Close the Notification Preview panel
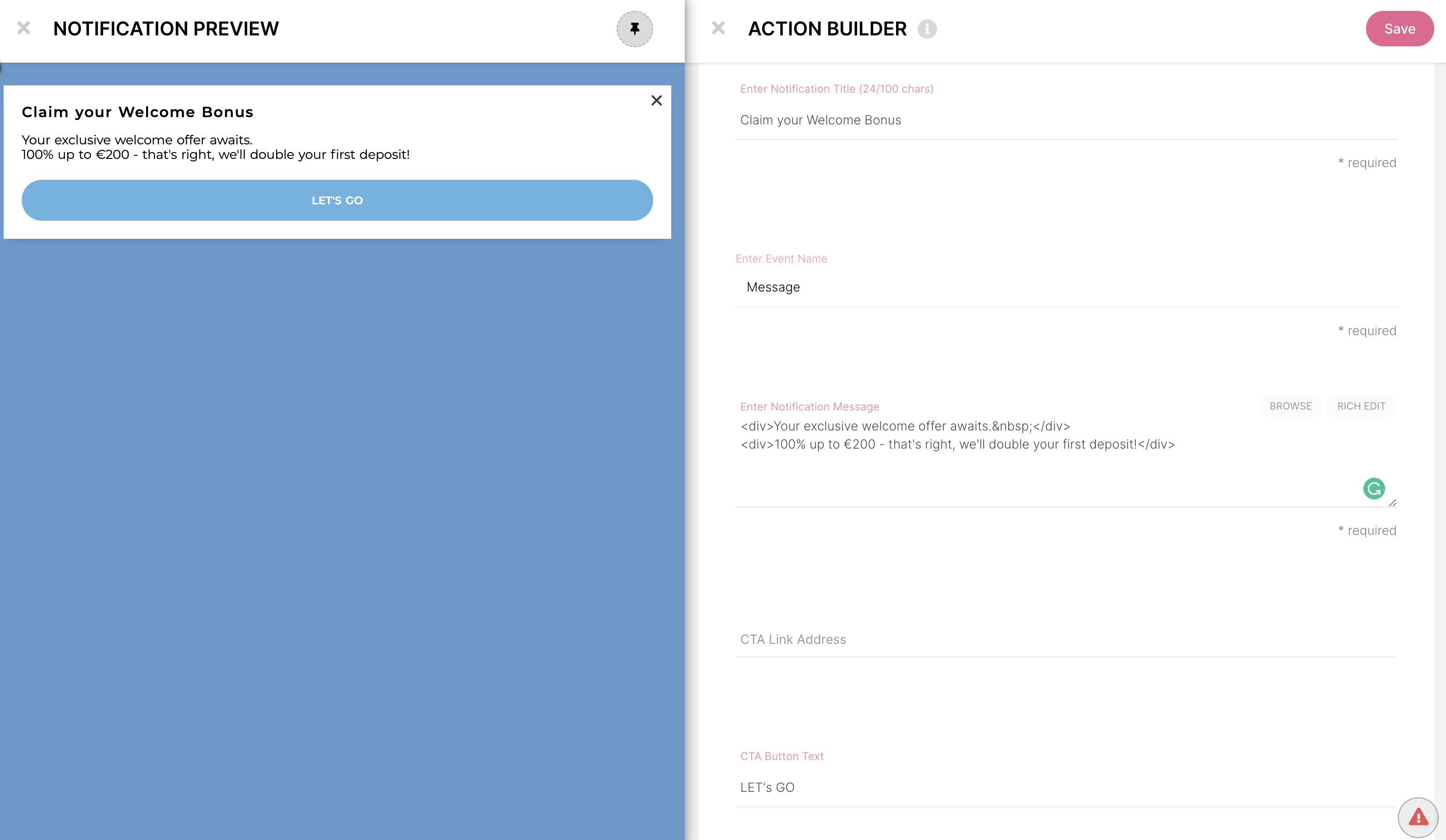The image size is (1446, 840). coord(24,28)
